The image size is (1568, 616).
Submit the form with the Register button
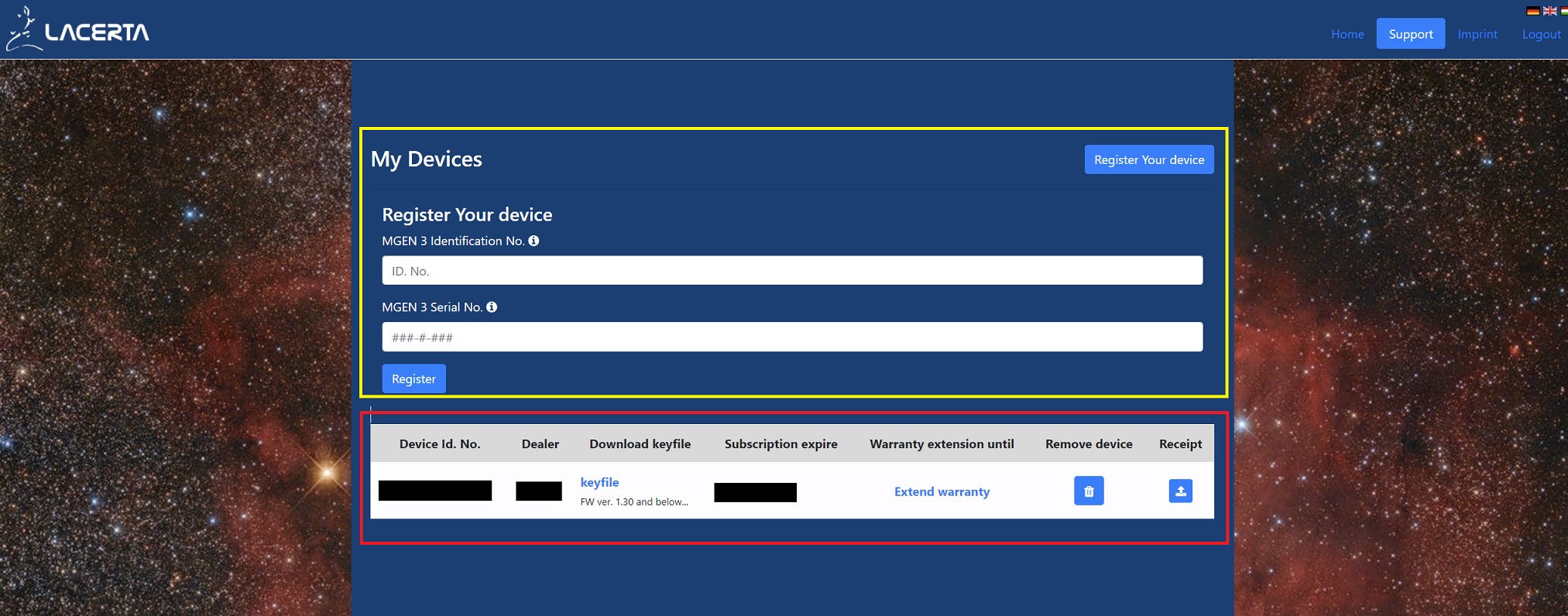click(413, 378)
